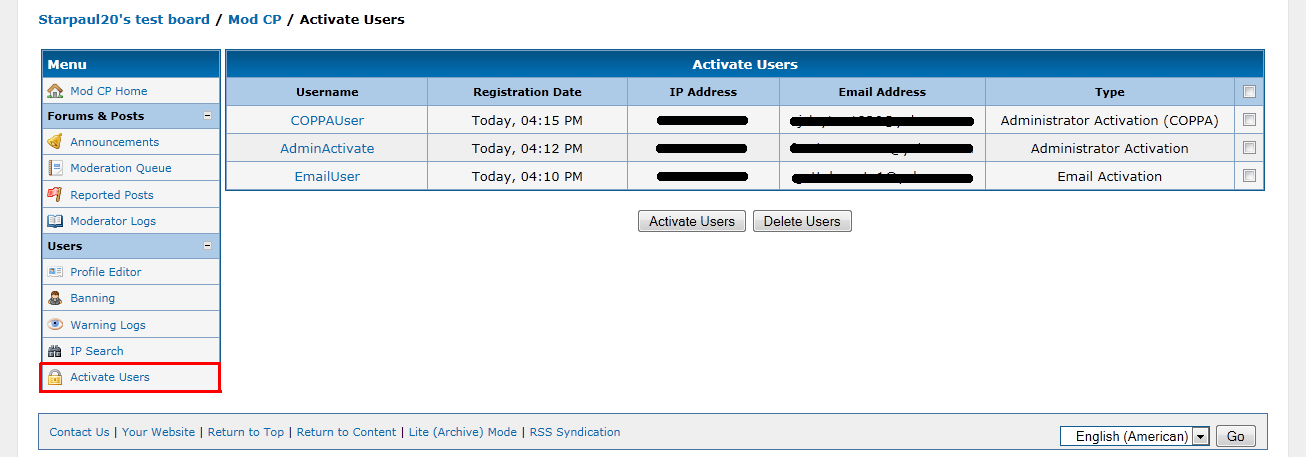Click the Go button beside language

tap(1236, 436)
